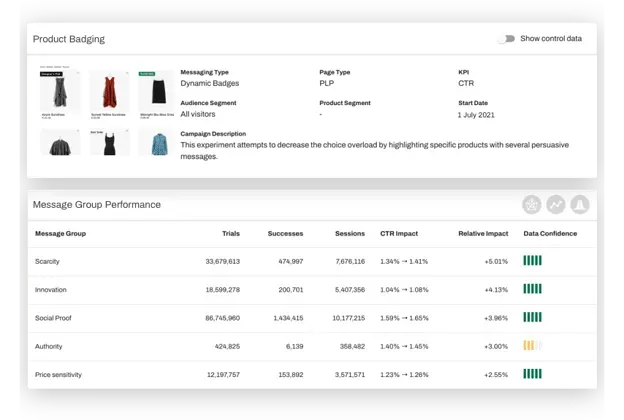This screenshot has height=420, width=624.
Task: Click CTR impact 1.04% → 1.08%
Action: pyautogui.click(x=404, y=290)
